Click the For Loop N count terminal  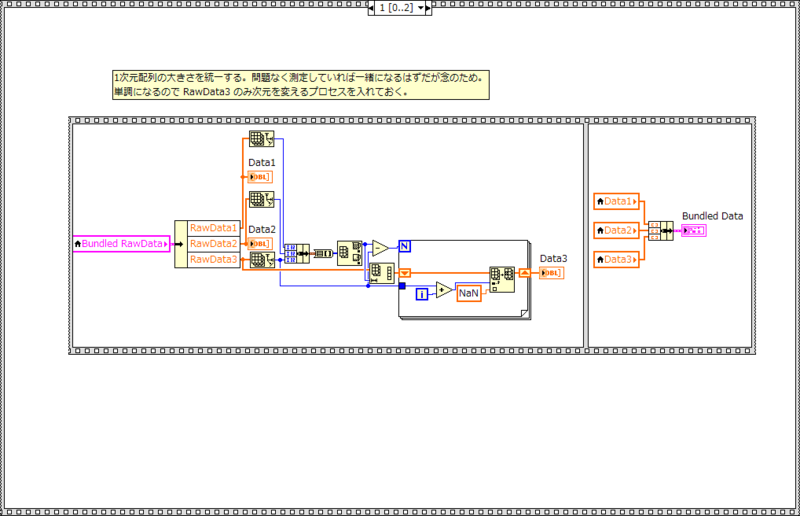tap(405, 247)
